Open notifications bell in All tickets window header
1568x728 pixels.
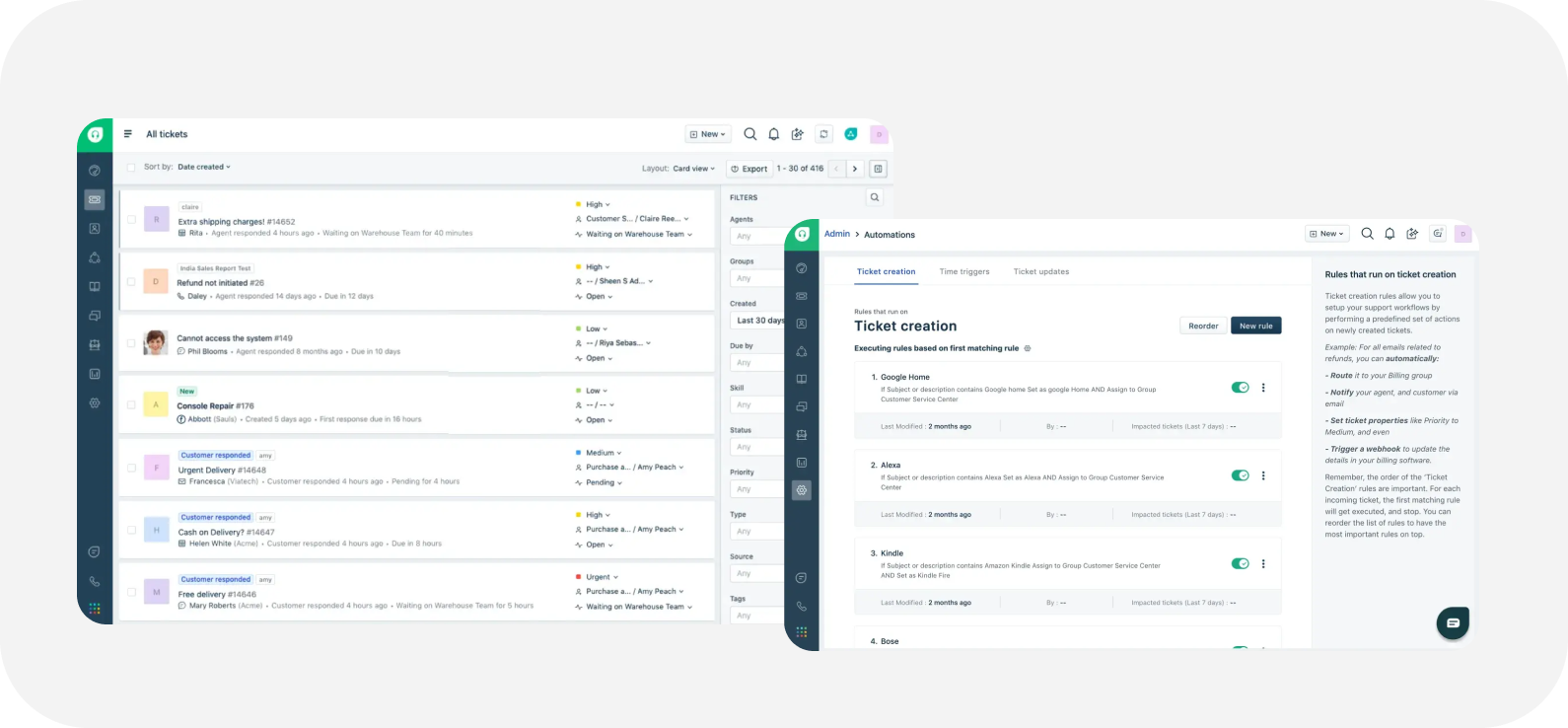tap(774, 134)
